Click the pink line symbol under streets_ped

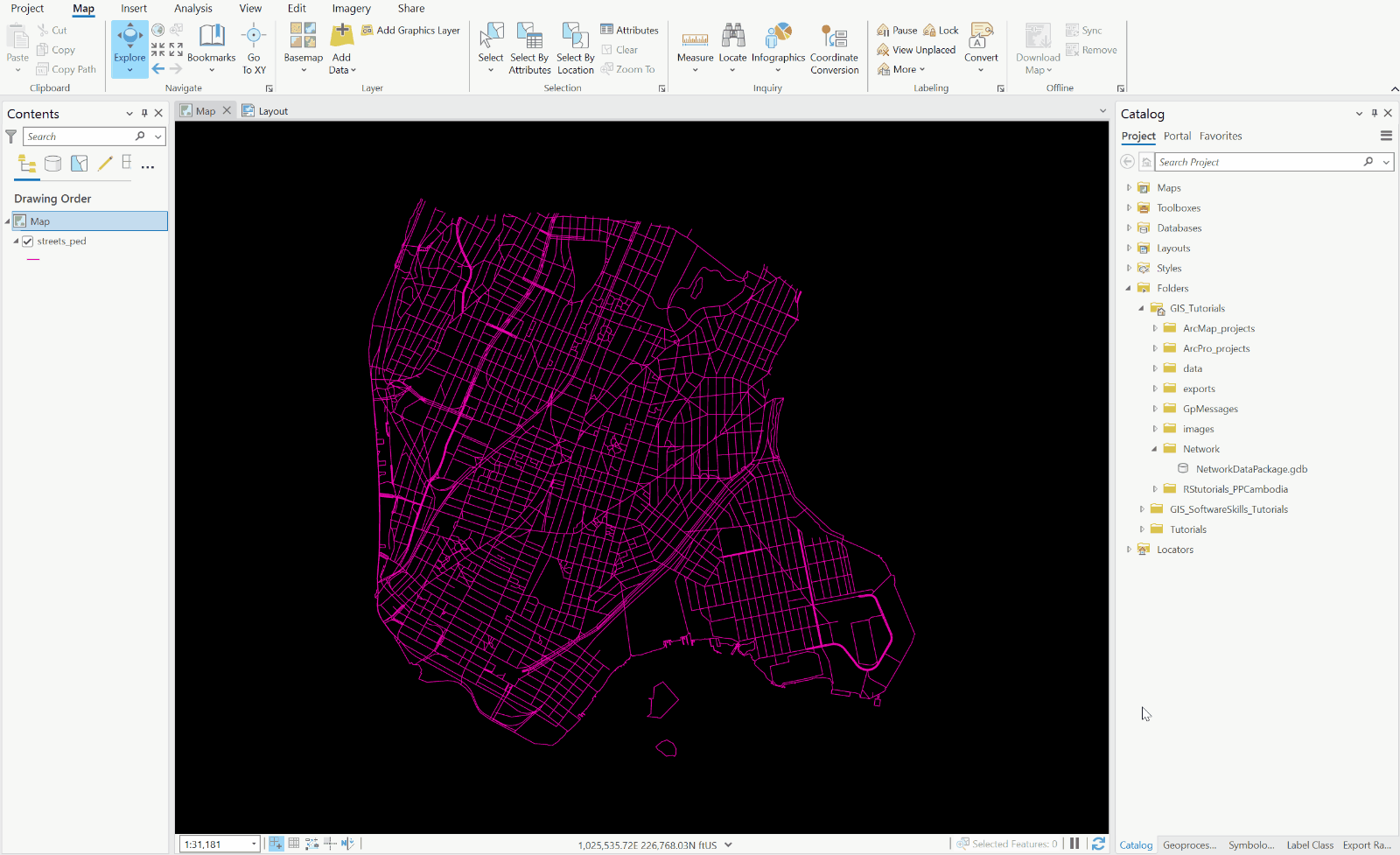(32, 257)
